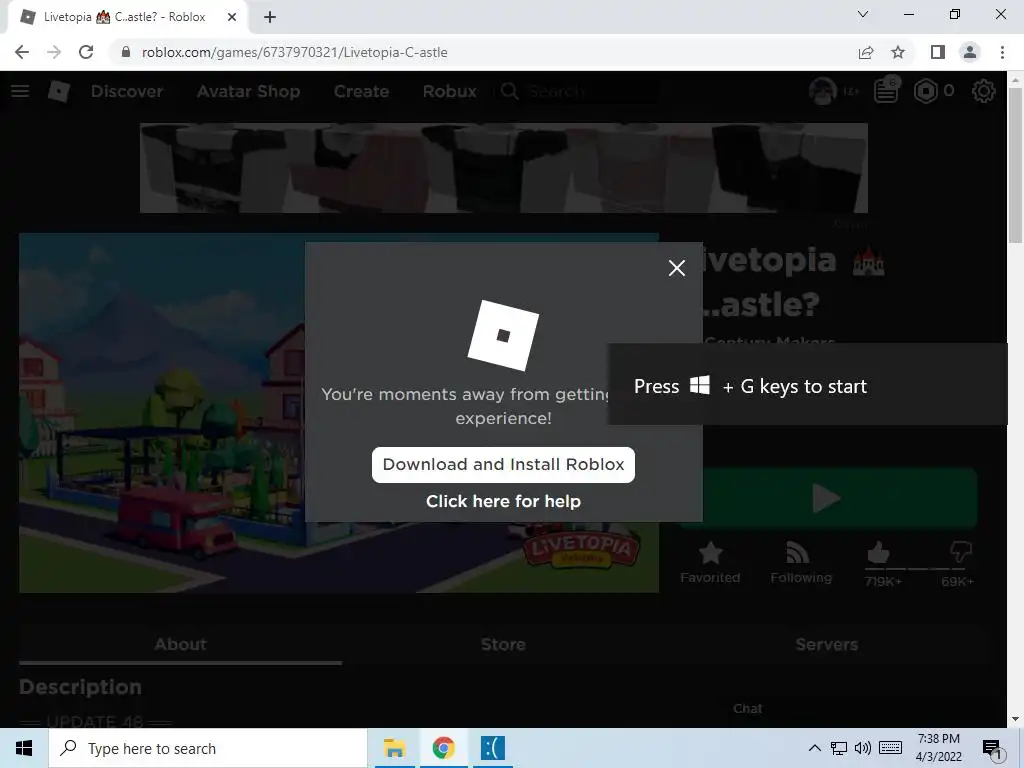Go forward in browser history
Image resolution: width=1024 pixels, height=768 pixels.
pos(54,52)
